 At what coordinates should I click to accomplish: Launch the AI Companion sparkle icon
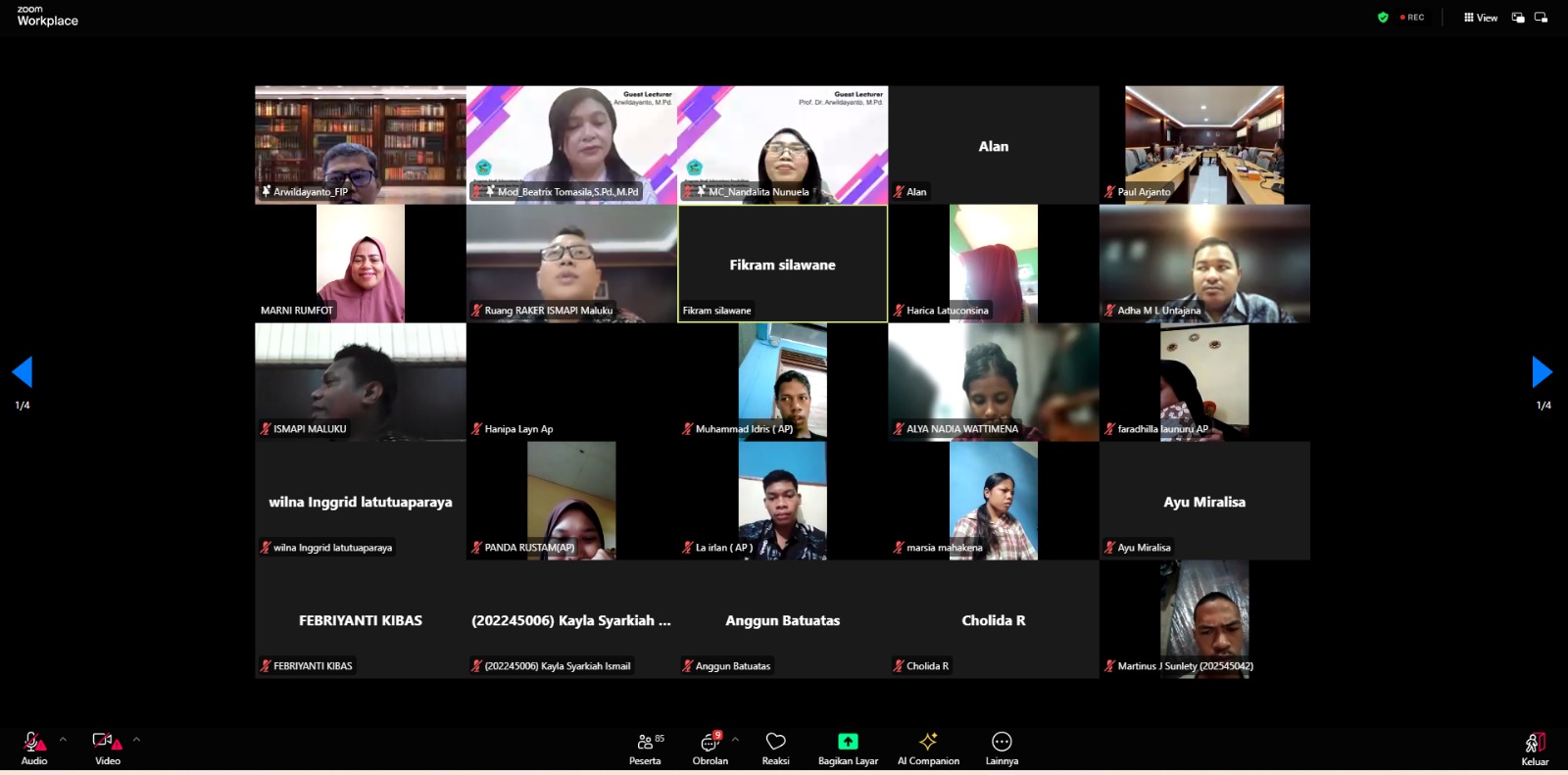coord(928,742)
